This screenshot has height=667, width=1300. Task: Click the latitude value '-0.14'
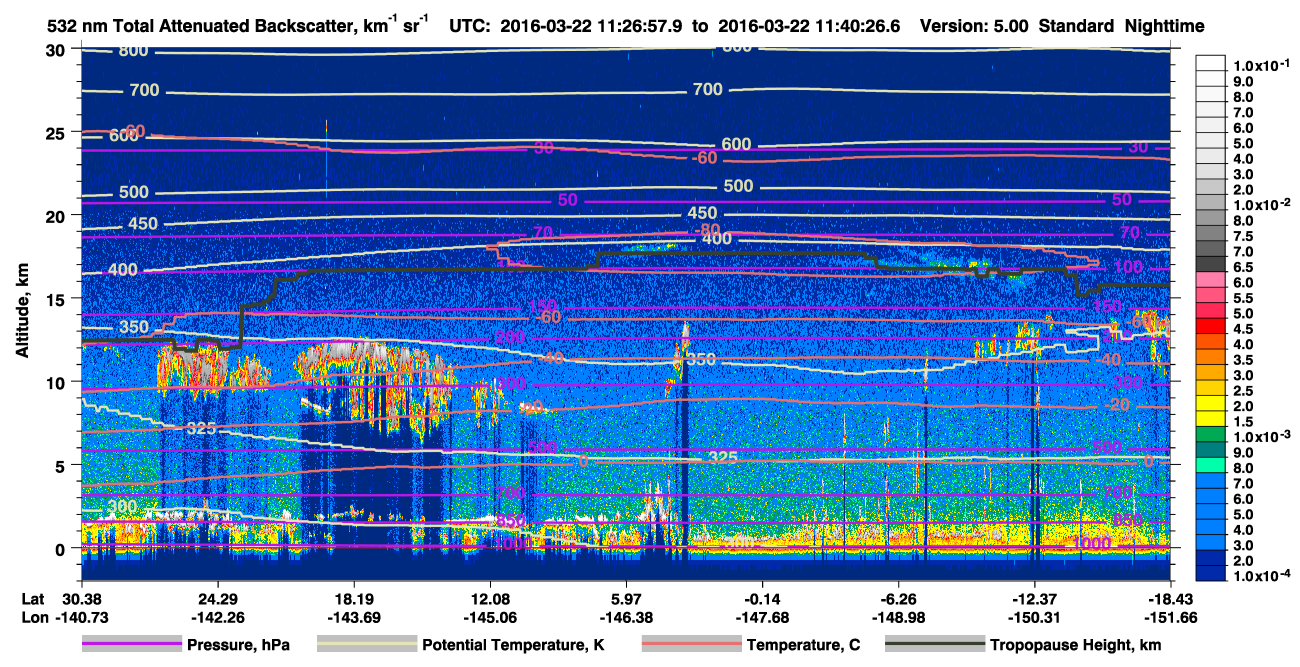(x=762, y=599)
